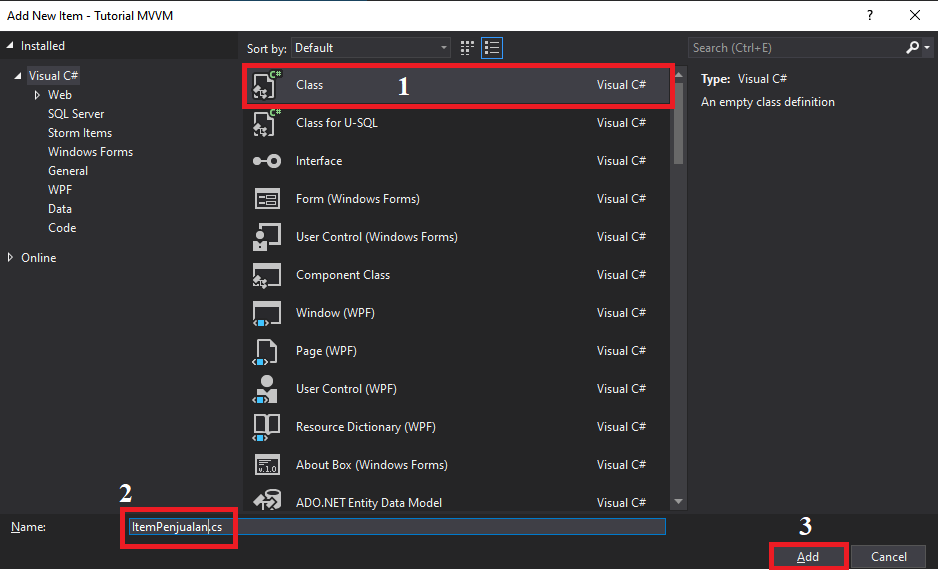Viewport: 939px width, 570px height.
Task: Pick the User Control (WPF) icon
Action: pos(266,389)
